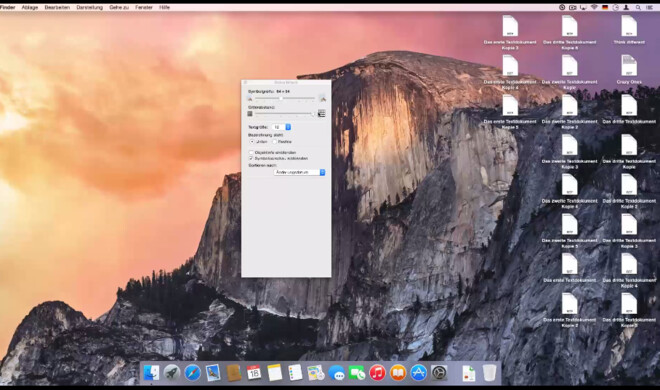Launch Launchpad rocket icon in Dock
The height and width of the screenshot is (390, 660).
[x=172, y=373]
